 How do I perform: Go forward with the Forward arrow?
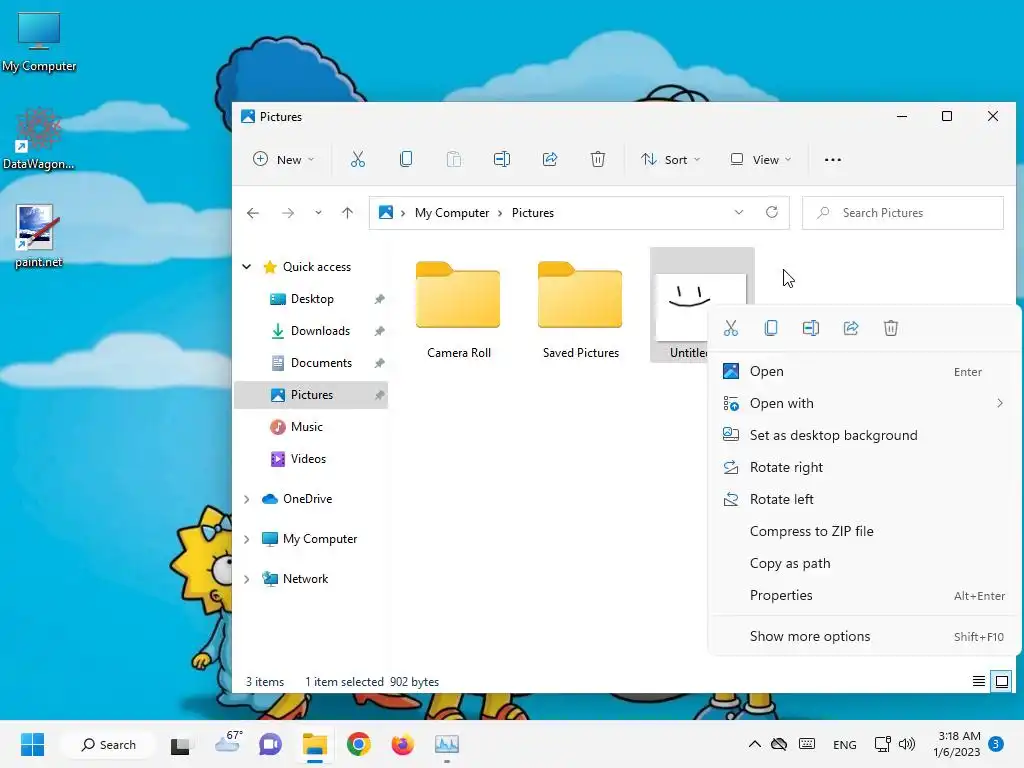pos(288,213)
